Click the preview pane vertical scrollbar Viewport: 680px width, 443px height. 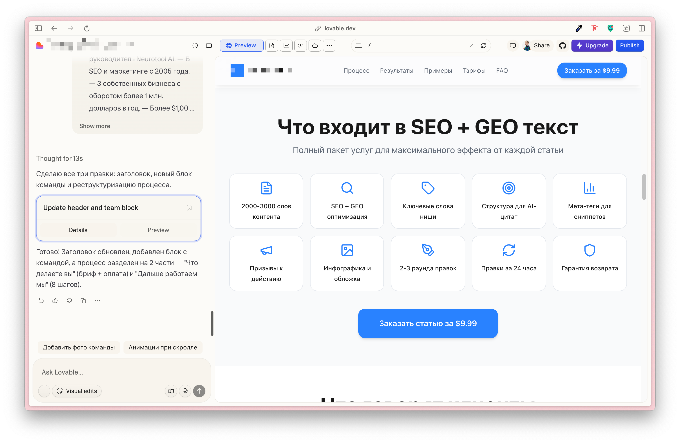pos(644,187)
